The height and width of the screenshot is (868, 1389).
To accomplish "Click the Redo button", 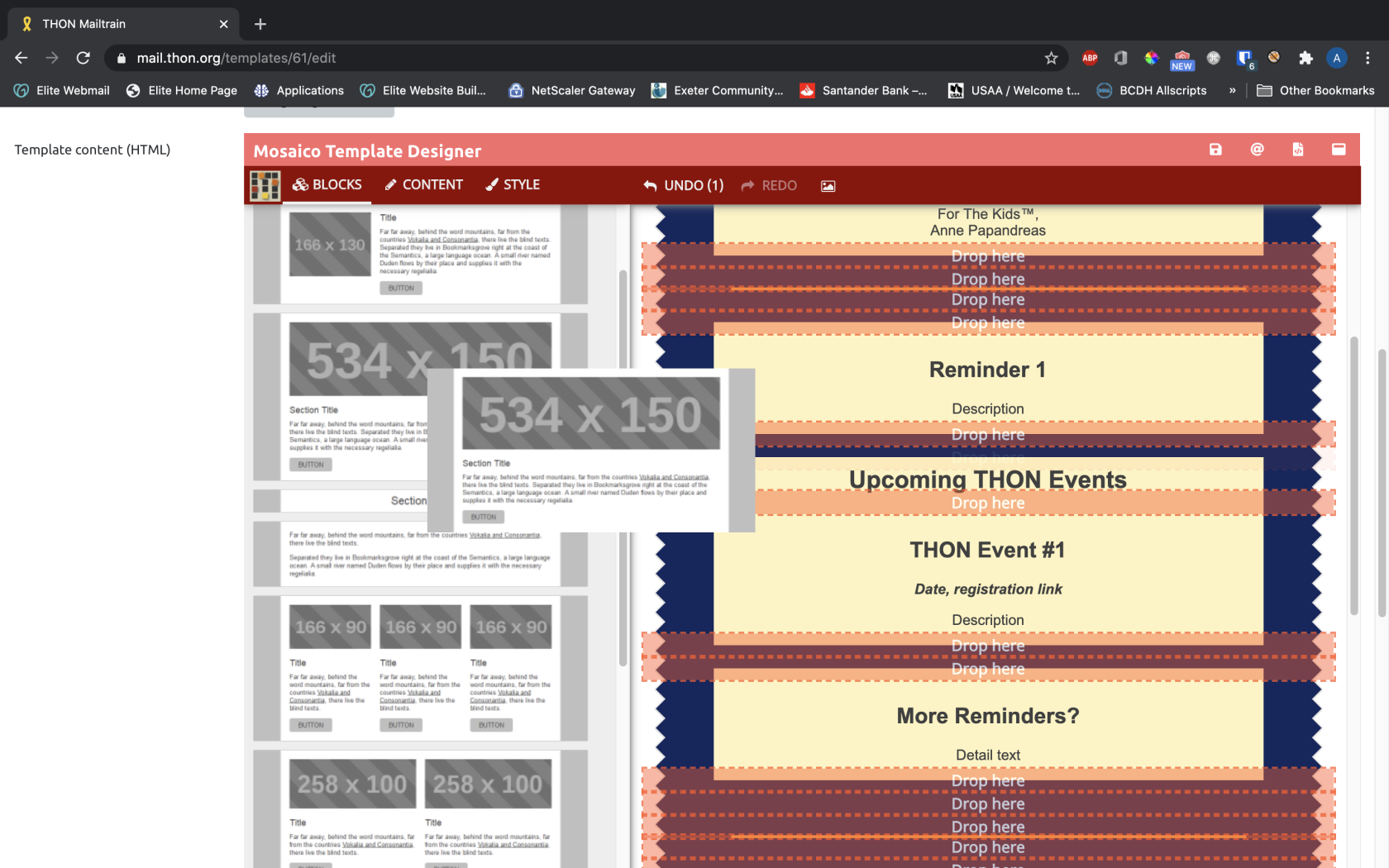I will (769, 185).
